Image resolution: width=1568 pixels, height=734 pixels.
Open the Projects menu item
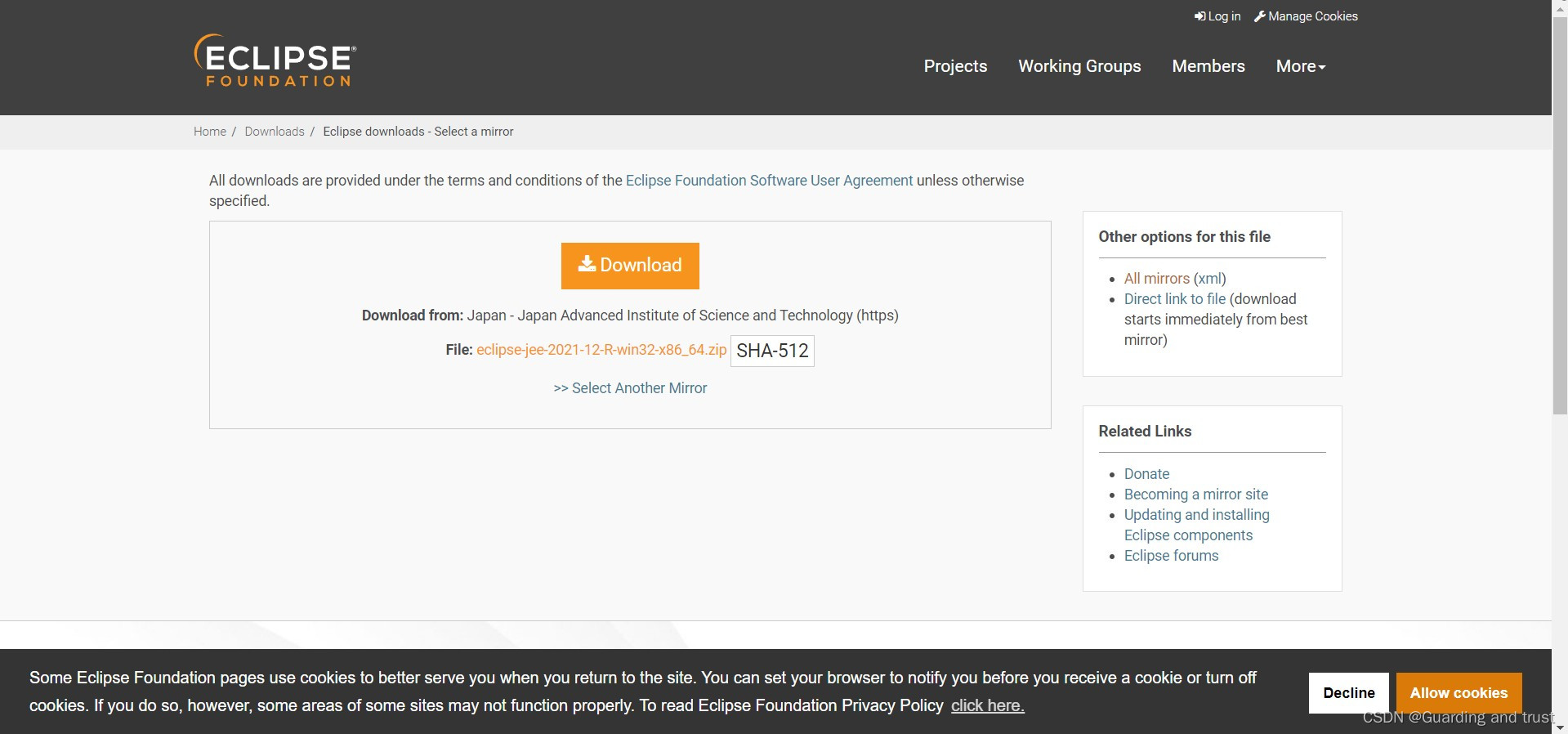pos(955,66)
